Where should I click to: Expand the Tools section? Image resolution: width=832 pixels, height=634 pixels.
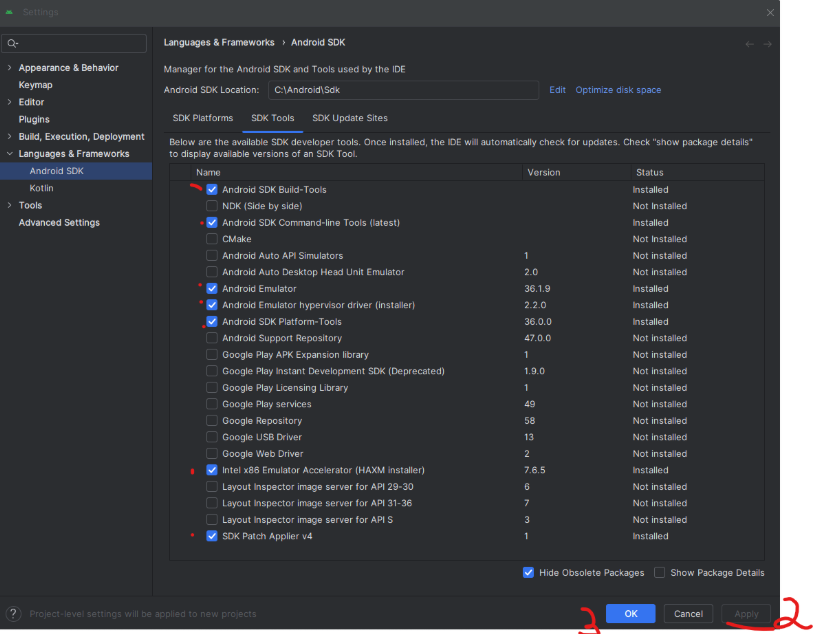(x=9, y=205)
